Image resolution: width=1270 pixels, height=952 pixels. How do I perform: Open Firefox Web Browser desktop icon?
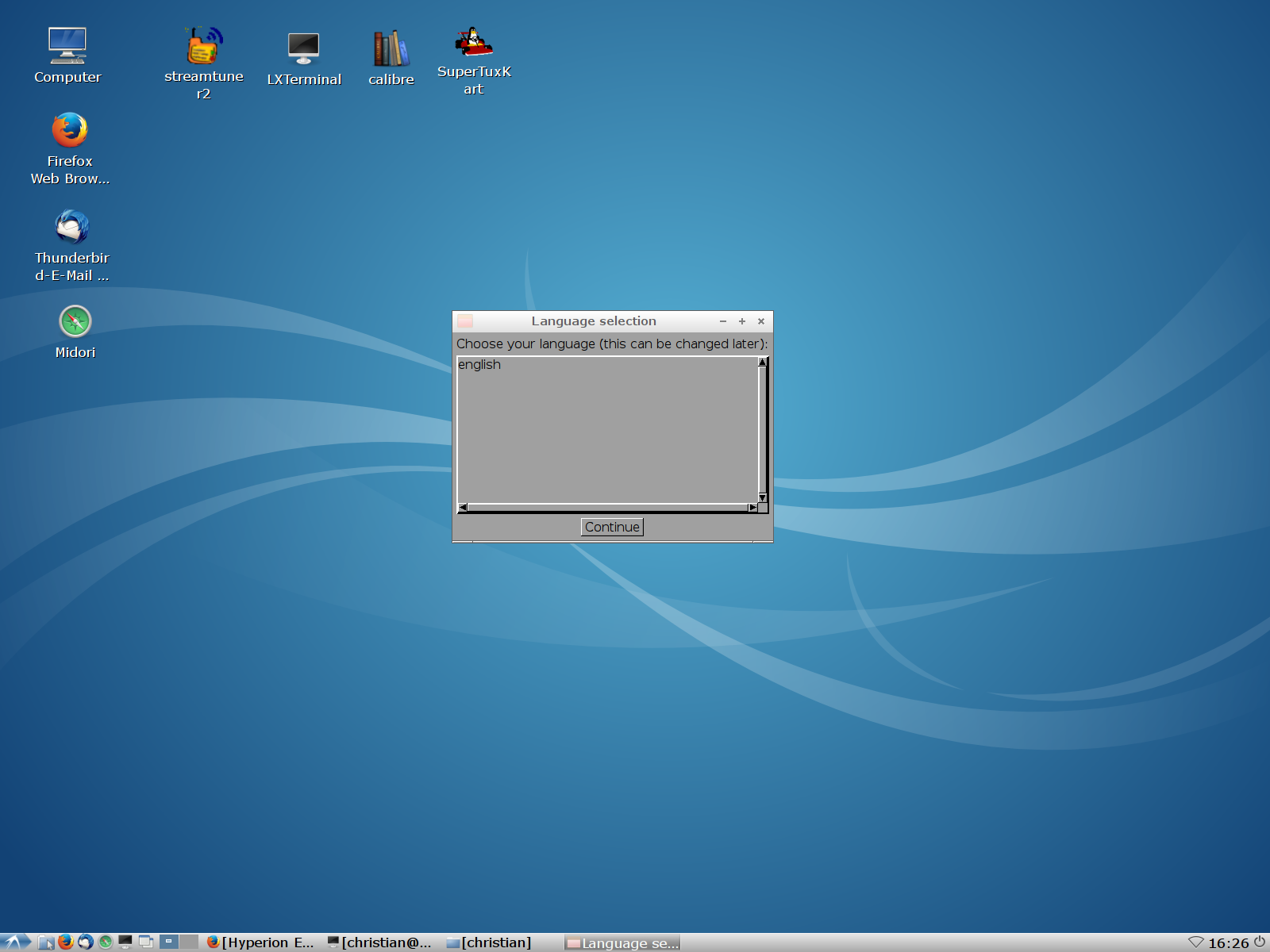[x=70, y=131]
